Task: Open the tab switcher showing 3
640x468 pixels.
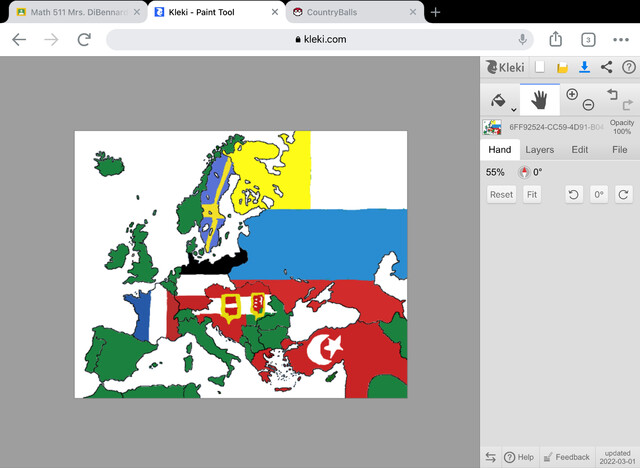Action: click(588, 40)
